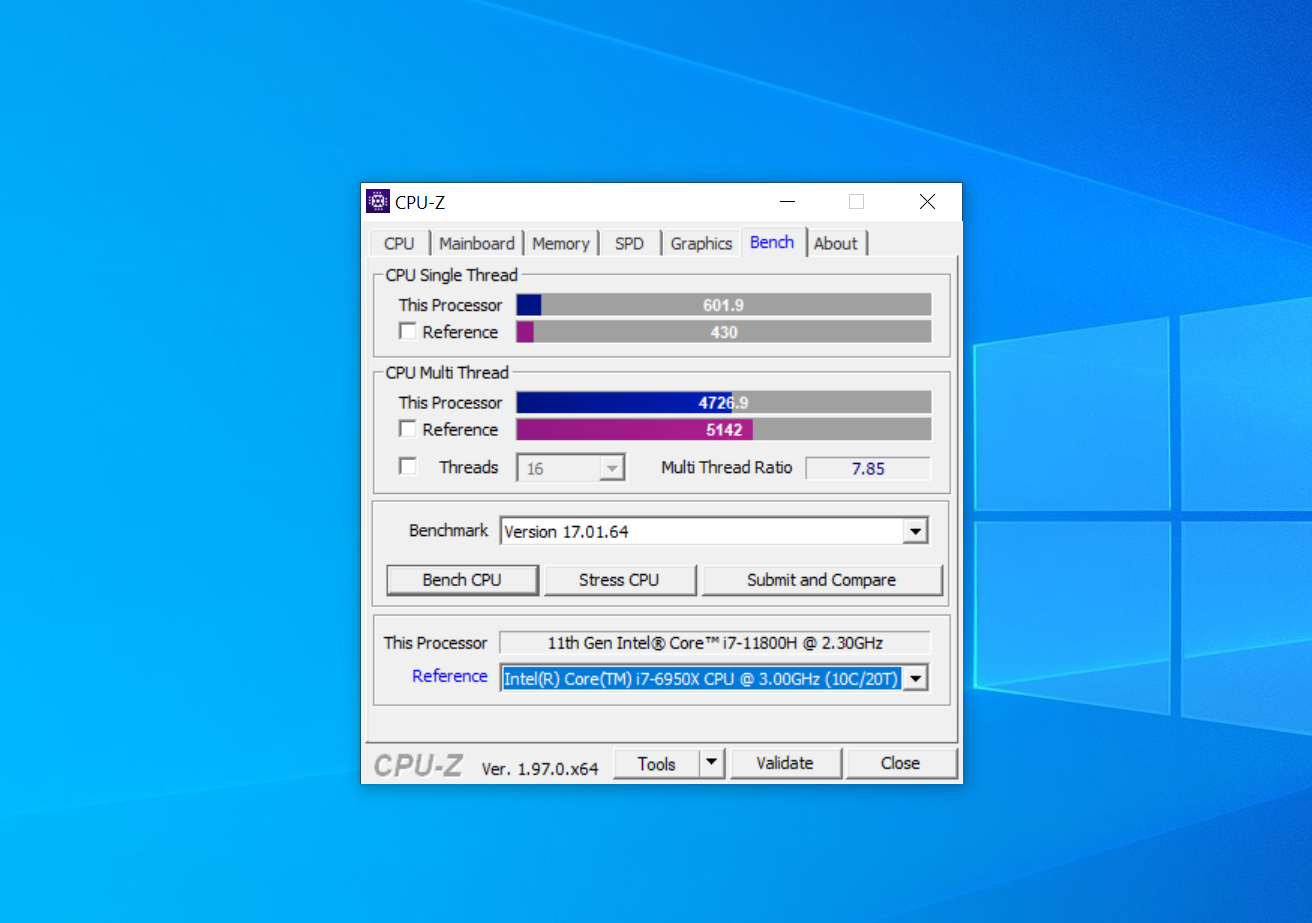This screenshot has height=923, width=1312.
Task: Click the Benchmark label text
Action: [448, 530]
